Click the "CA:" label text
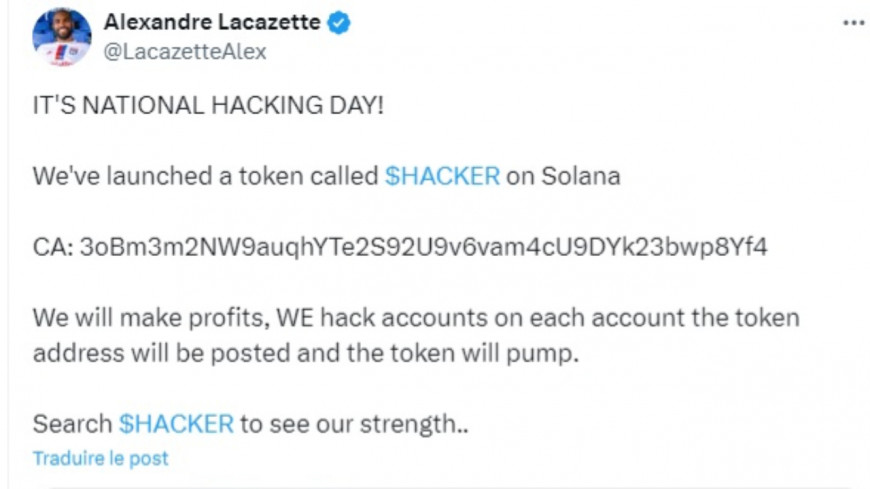 (x=52, y=246)
